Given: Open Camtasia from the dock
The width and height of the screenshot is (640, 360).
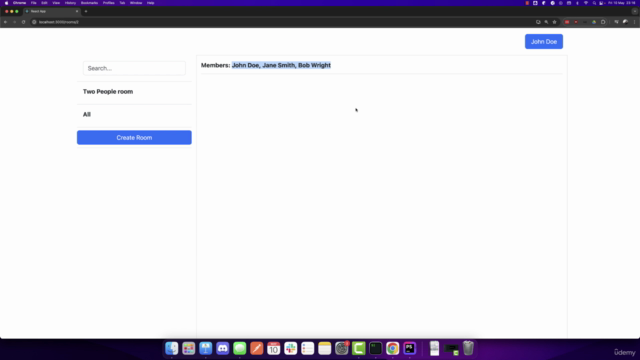Looking at the screenshot, I should (359, 348).
